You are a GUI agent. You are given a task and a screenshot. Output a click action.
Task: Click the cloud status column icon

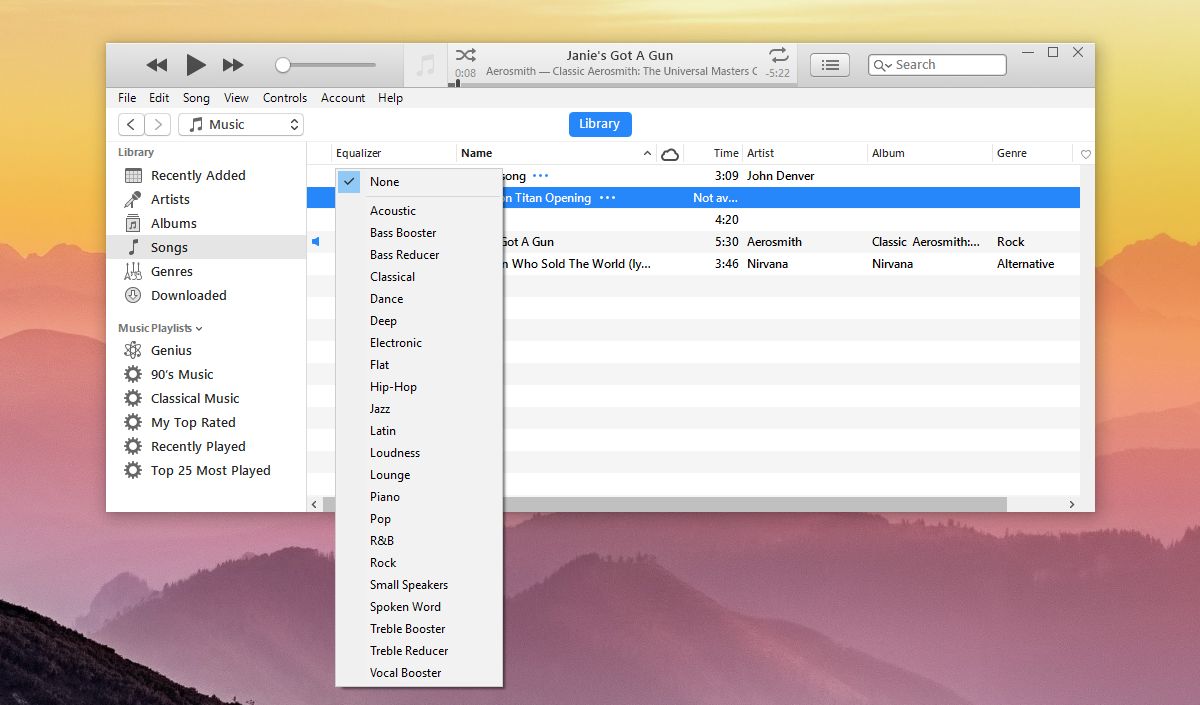click(670, 154)
